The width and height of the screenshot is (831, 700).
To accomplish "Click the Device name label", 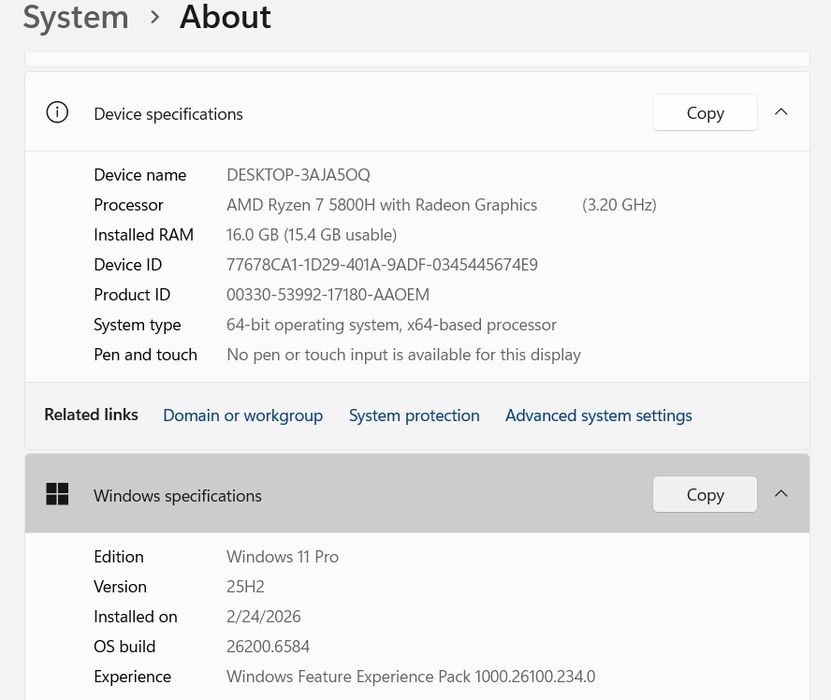I will [140, 175].
